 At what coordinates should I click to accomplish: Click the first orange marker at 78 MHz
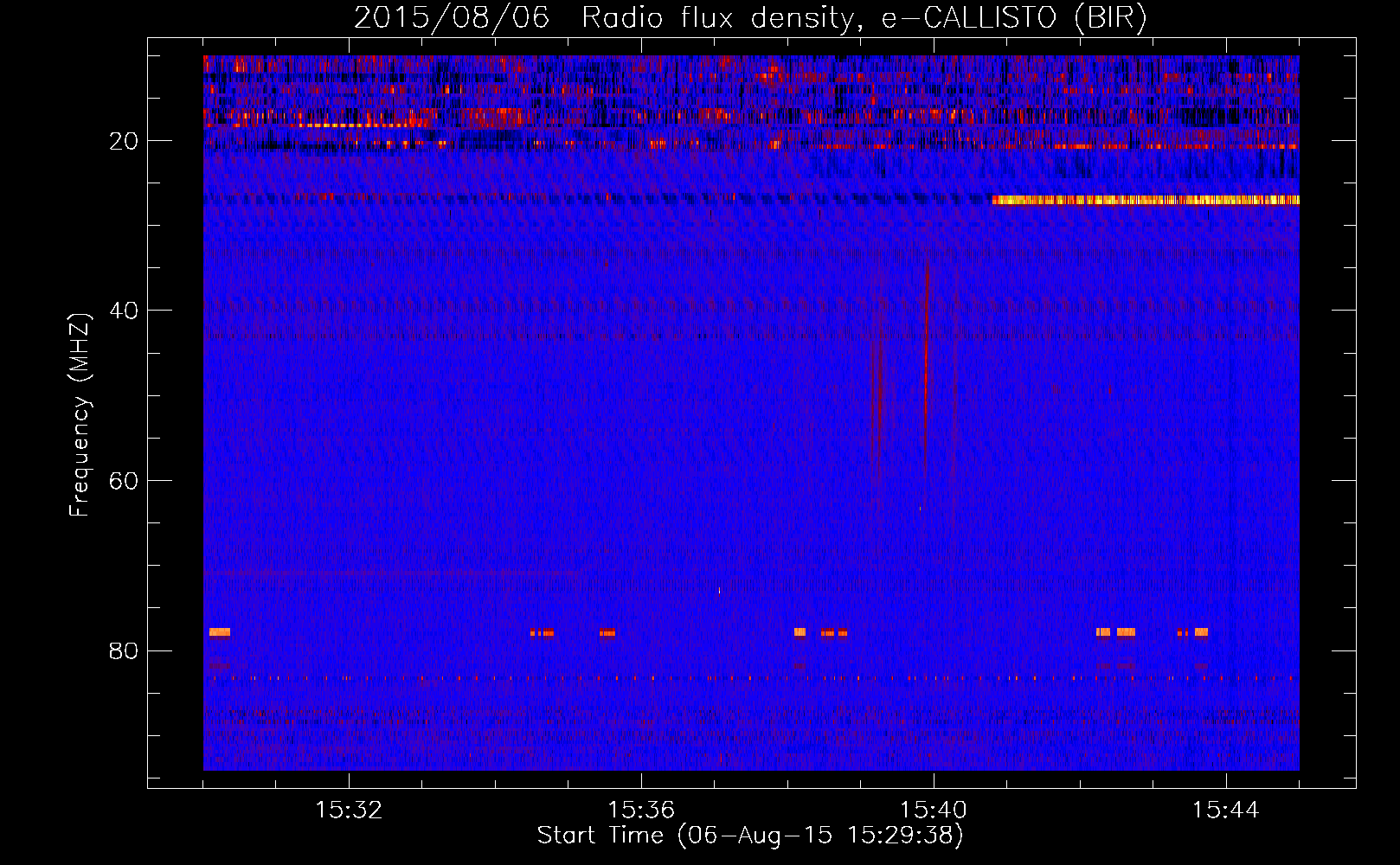(220, 632)
